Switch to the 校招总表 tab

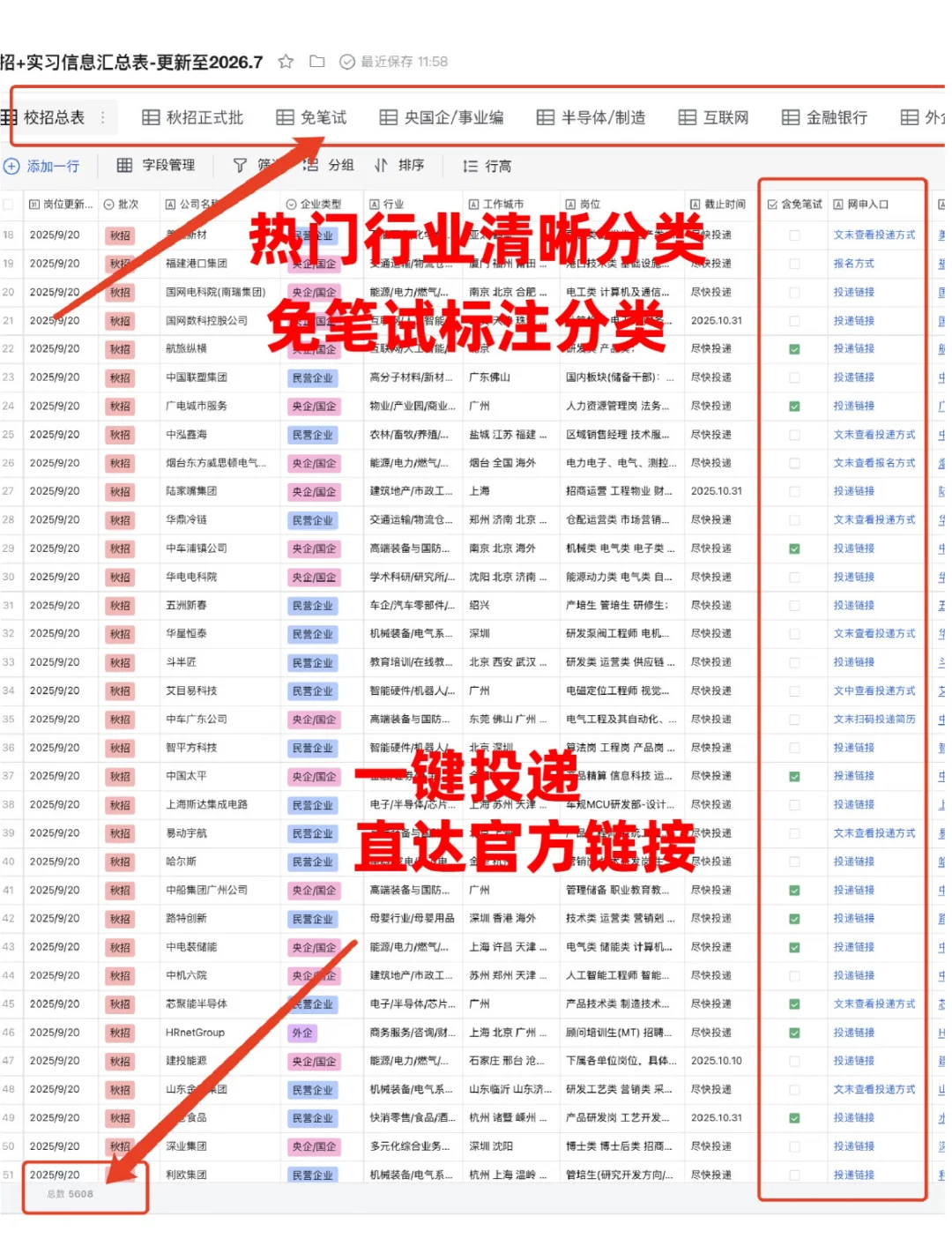click(x=54, y=117)
